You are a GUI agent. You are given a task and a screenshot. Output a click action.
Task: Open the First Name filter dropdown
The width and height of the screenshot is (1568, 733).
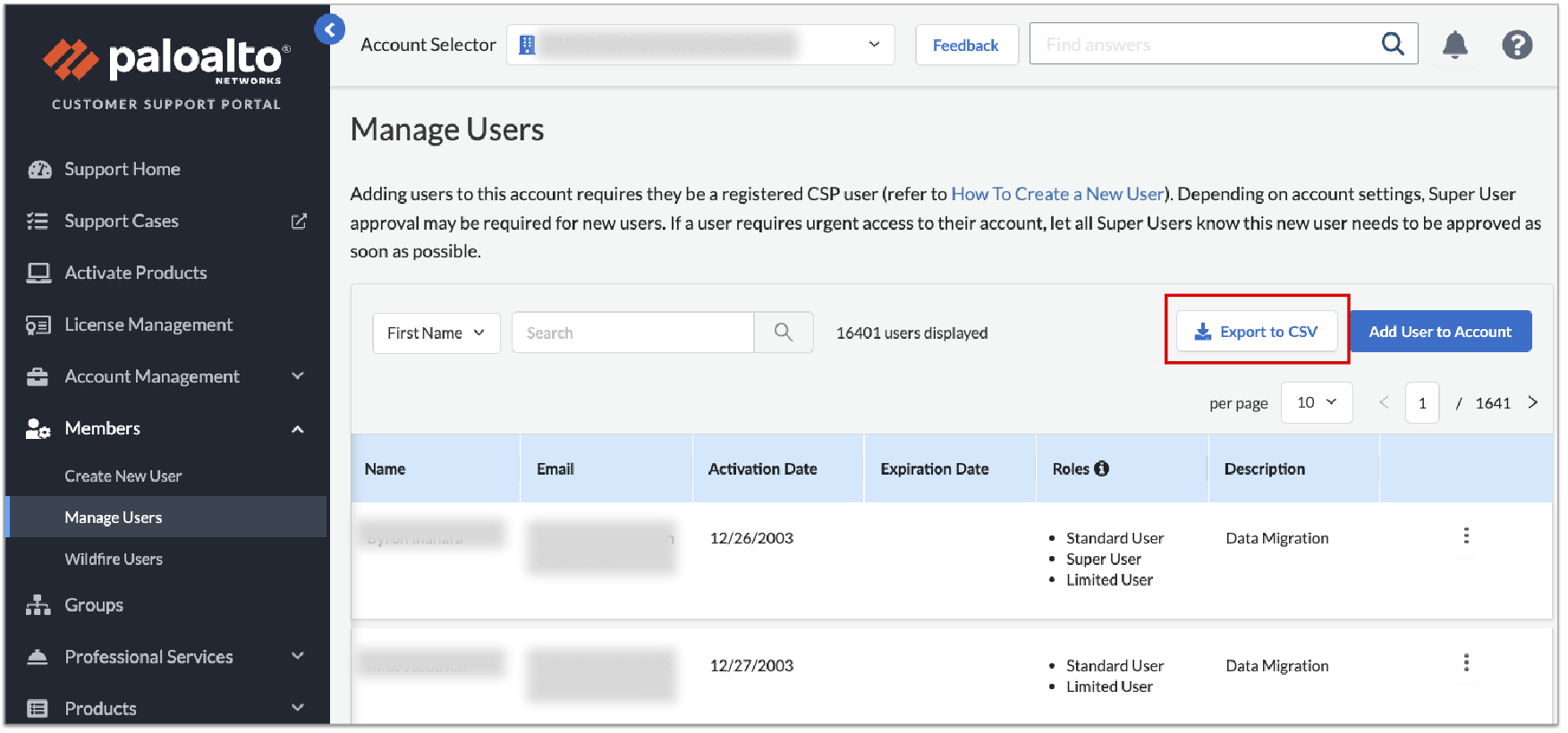(x=436, y=333)
